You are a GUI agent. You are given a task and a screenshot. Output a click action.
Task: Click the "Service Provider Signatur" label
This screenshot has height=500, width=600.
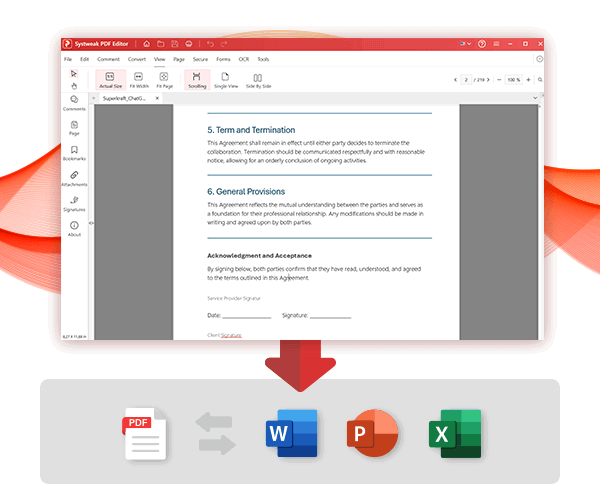pos(233,298)
